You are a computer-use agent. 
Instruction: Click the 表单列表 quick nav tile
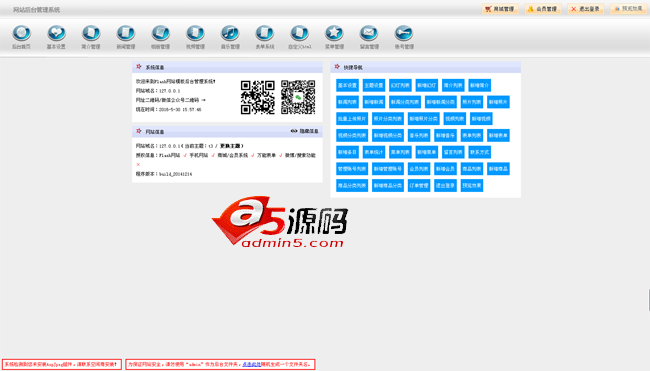(472, 135)
